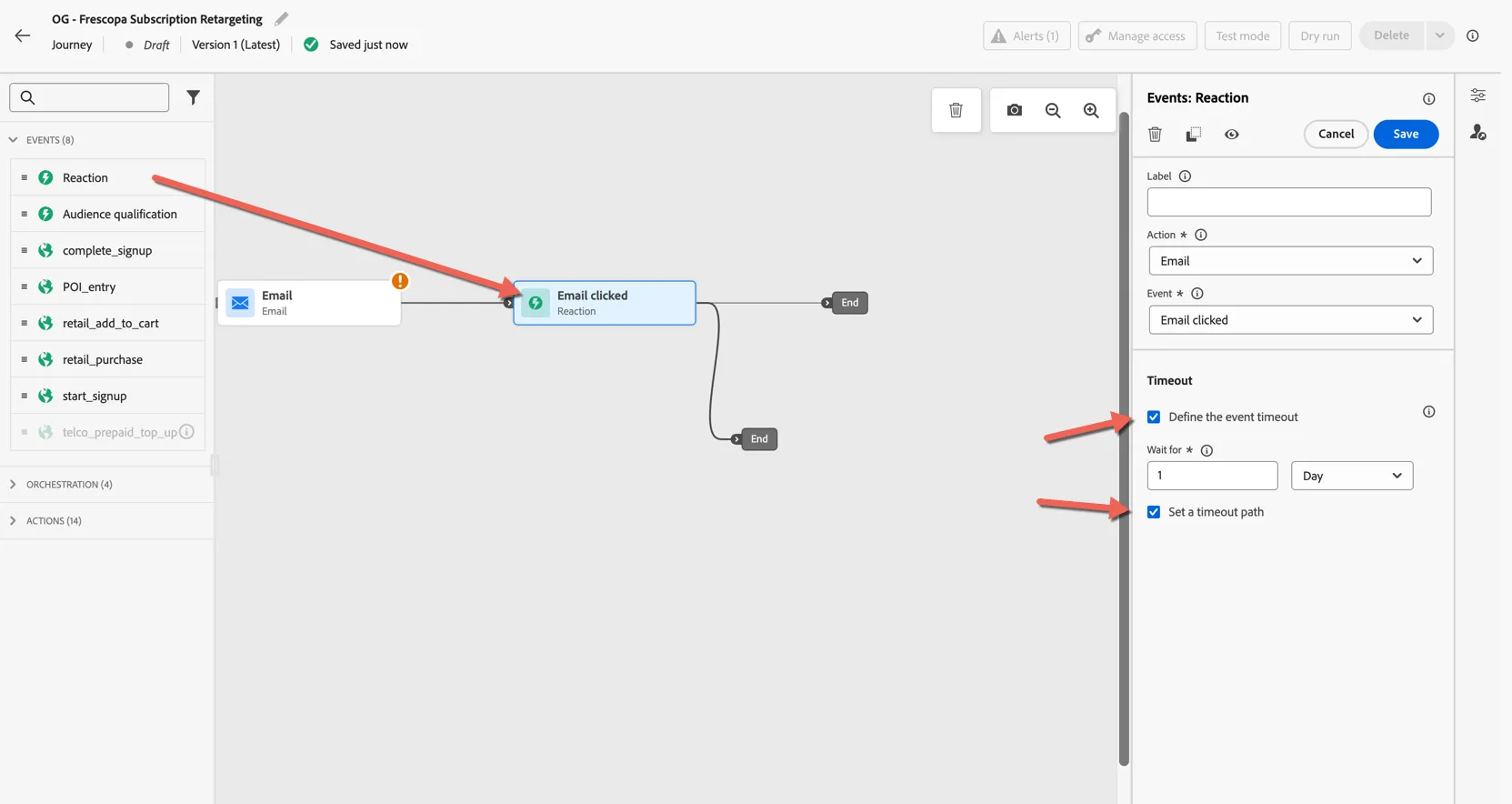Show info for the Action field
1512x804 pixels.
tap(1200, 235)
